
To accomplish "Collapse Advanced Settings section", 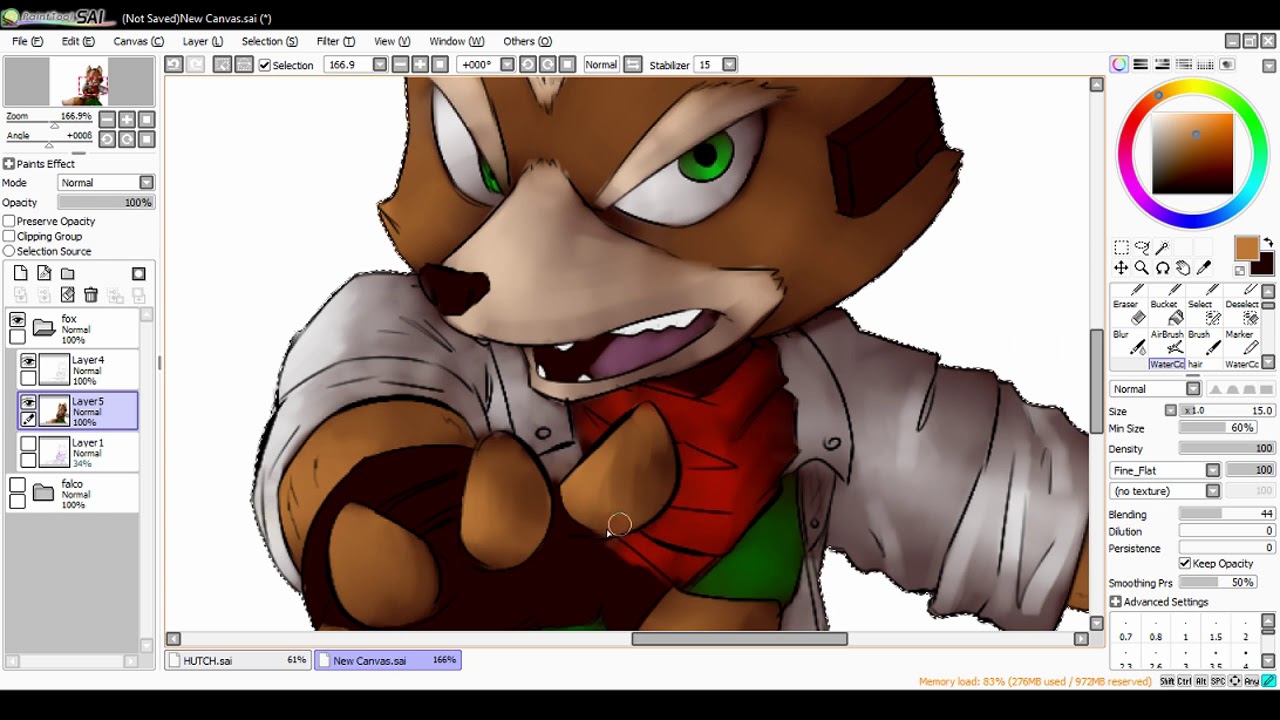I will tap(1115, 602).
